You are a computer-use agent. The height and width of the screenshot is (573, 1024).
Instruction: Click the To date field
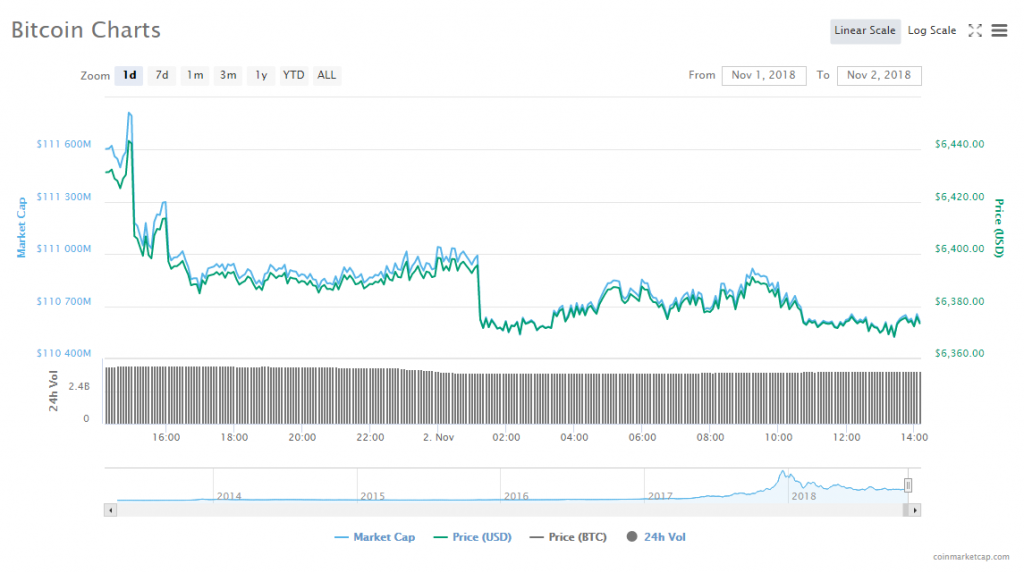point(878,75)
